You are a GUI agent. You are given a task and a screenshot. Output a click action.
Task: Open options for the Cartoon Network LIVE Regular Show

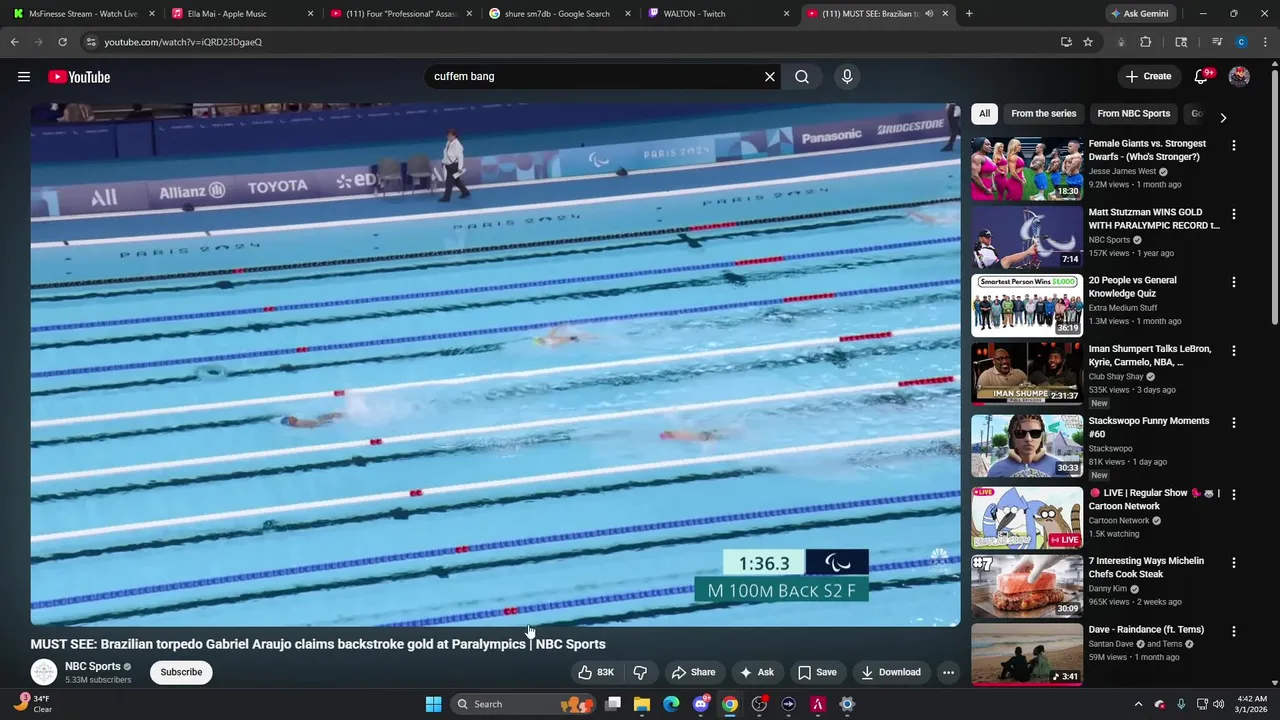1233,494
